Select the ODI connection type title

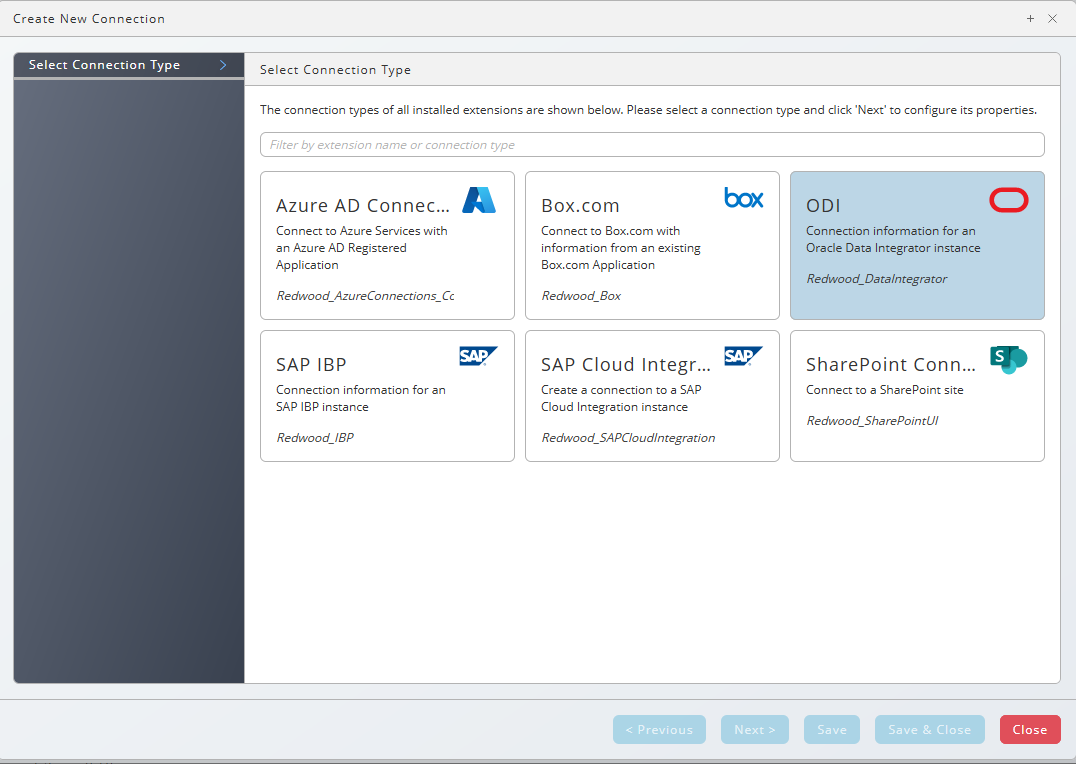click(x=823, y=205)
